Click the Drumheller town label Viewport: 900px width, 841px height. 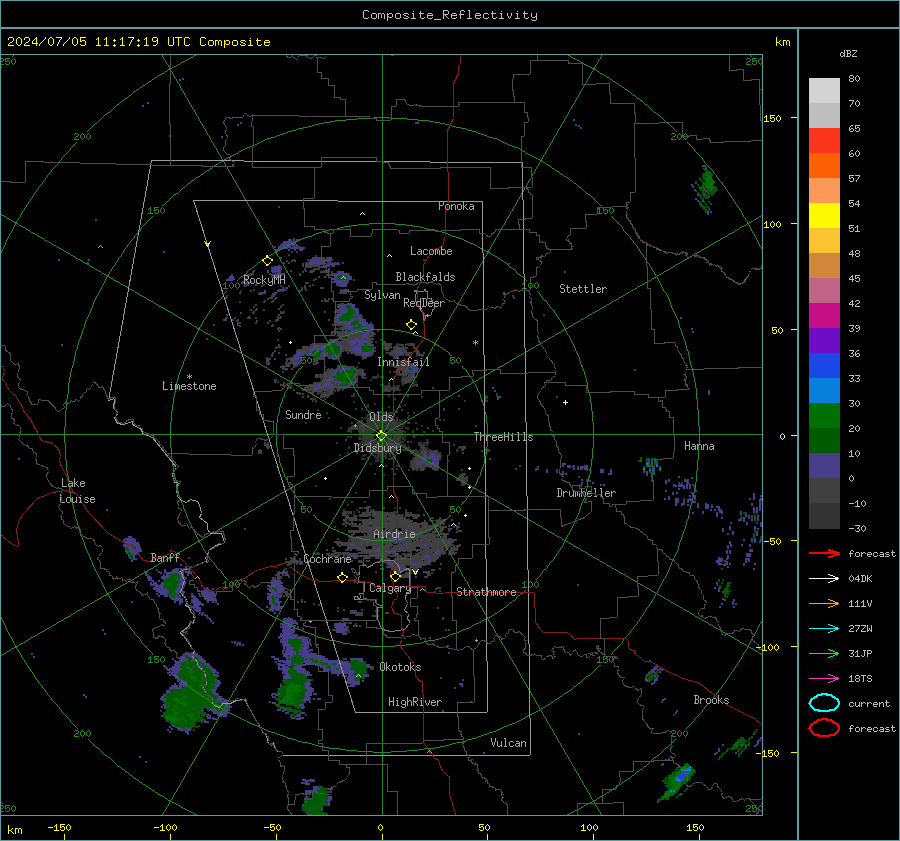(x=586, y=493)
